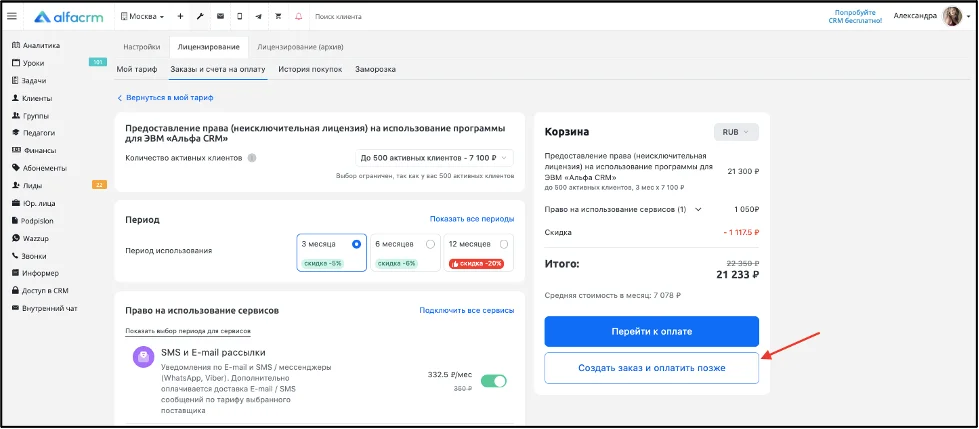This screenshot has width=979, height=429.
Task: Open the Заморозка subtab
Action: pos(375,69)
